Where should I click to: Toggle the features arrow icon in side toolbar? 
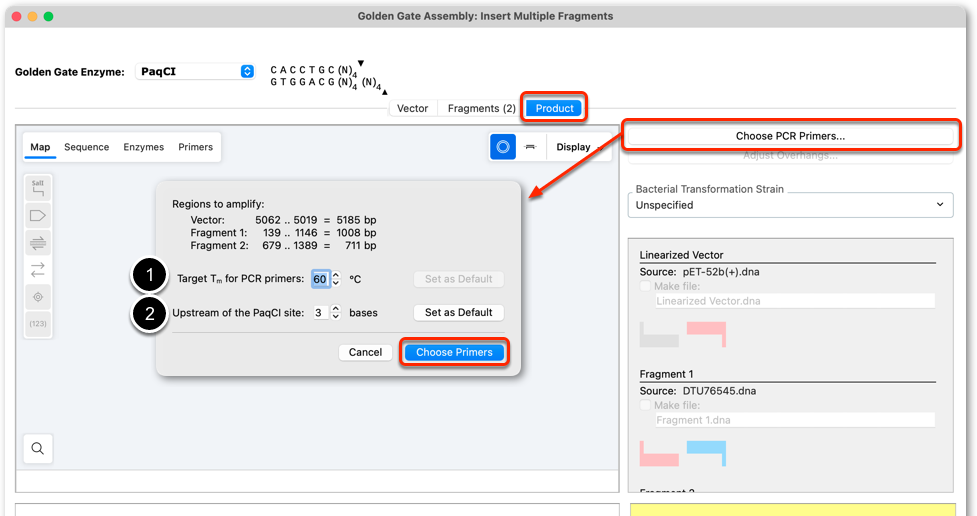(x=38, y=216)
